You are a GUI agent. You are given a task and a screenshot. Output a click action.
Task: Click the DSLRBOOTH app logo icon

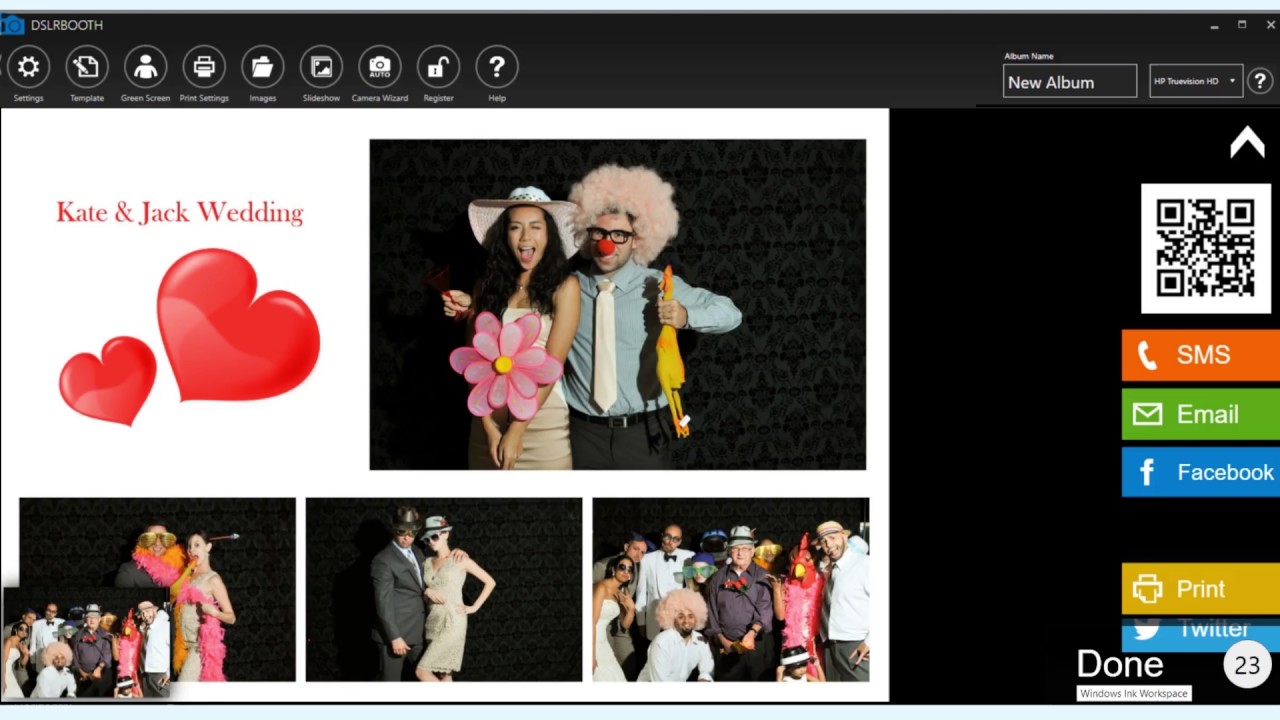12,25
